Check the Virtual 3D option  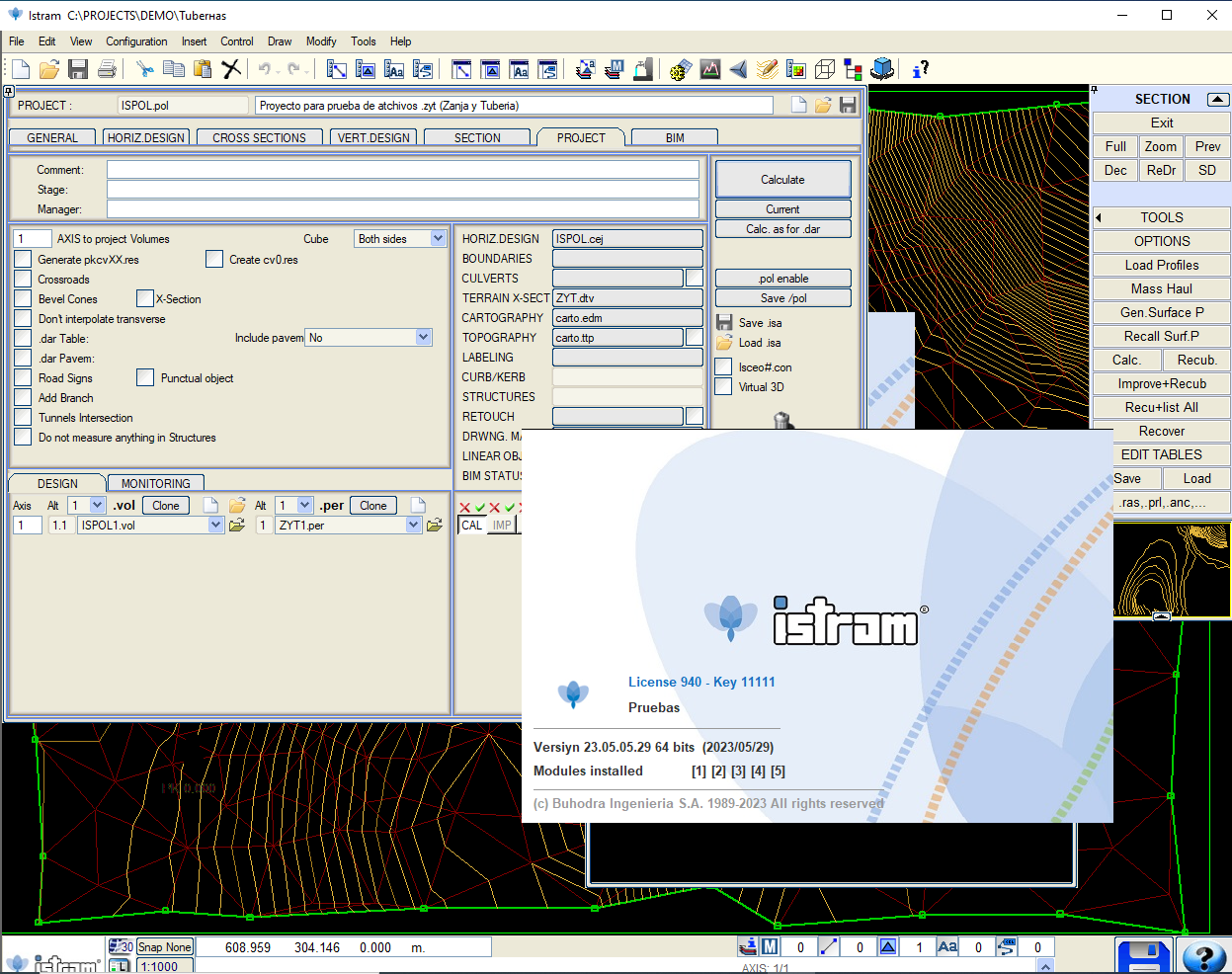tap(723, 386)
